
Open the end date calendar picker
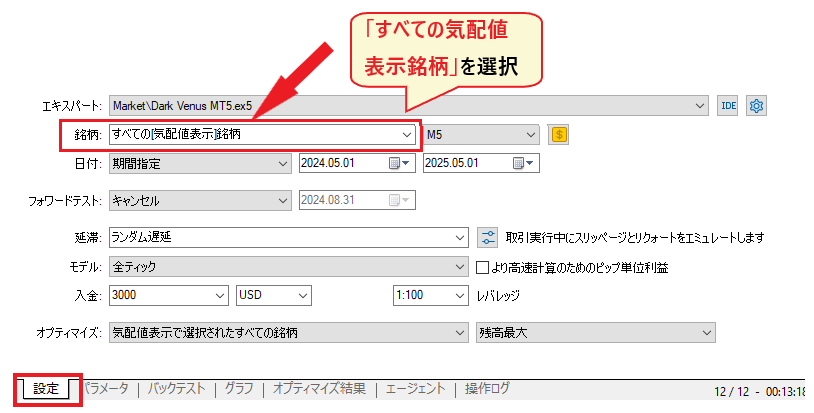coord(519,163)
